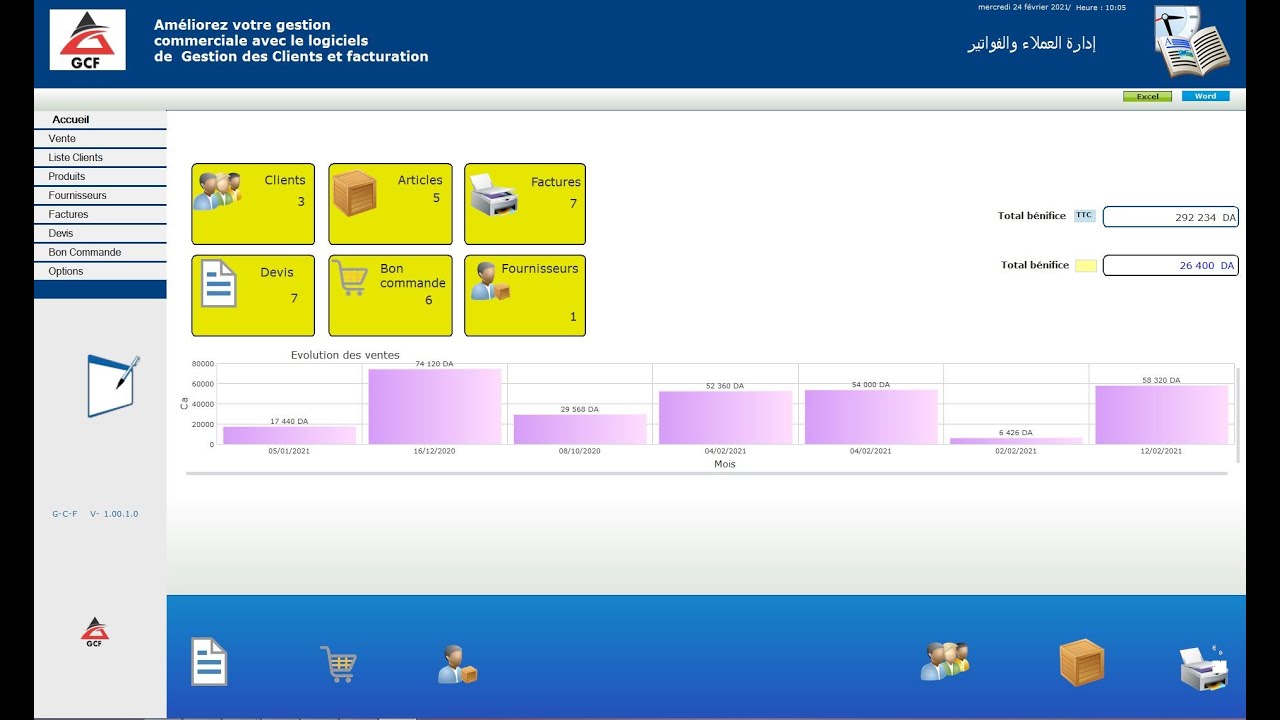1280x720 pixels.
Task: Click the notepad with pen sidebar icon
Action: tap(113, 386)
